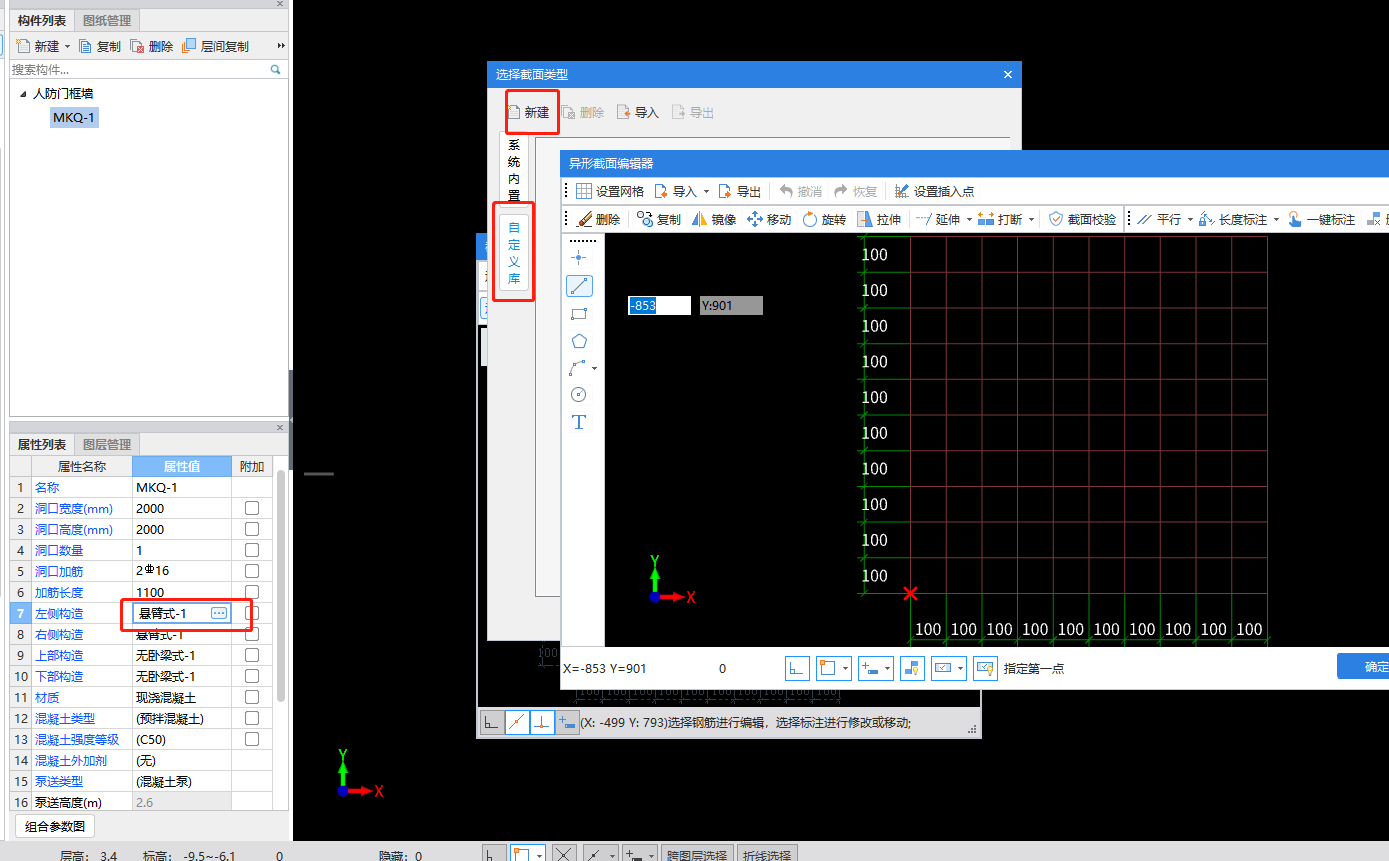
Task: Switch to 属性列表 tab
Action: [x=42, y=444]
